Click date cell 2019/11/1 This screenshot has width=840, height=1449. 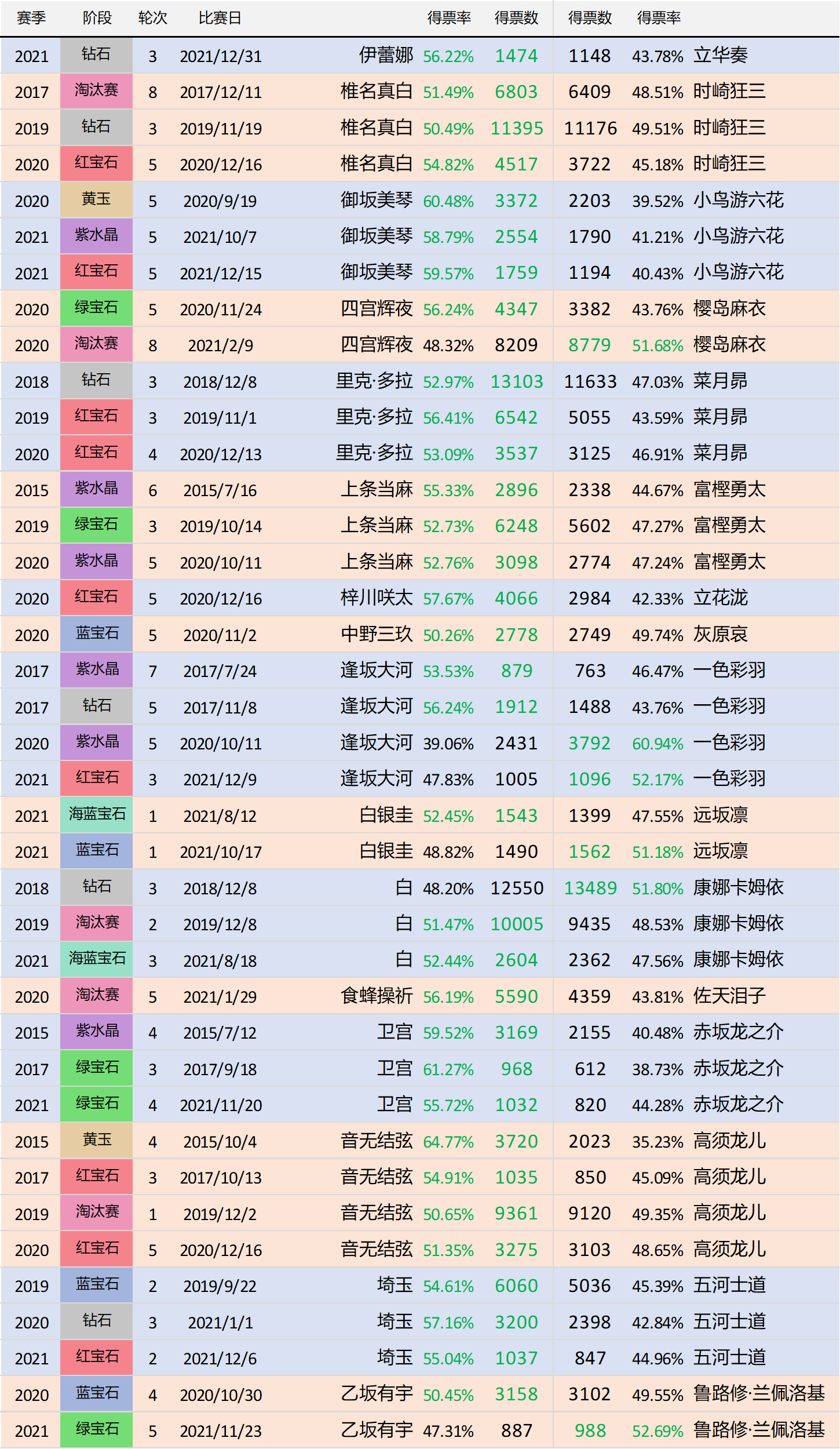[220, 418]
